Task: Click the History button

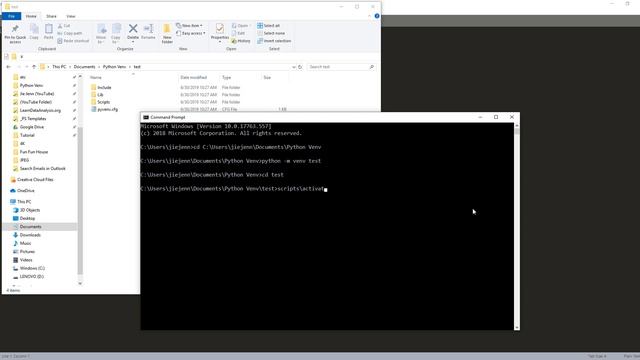Action: pos(241,41)
